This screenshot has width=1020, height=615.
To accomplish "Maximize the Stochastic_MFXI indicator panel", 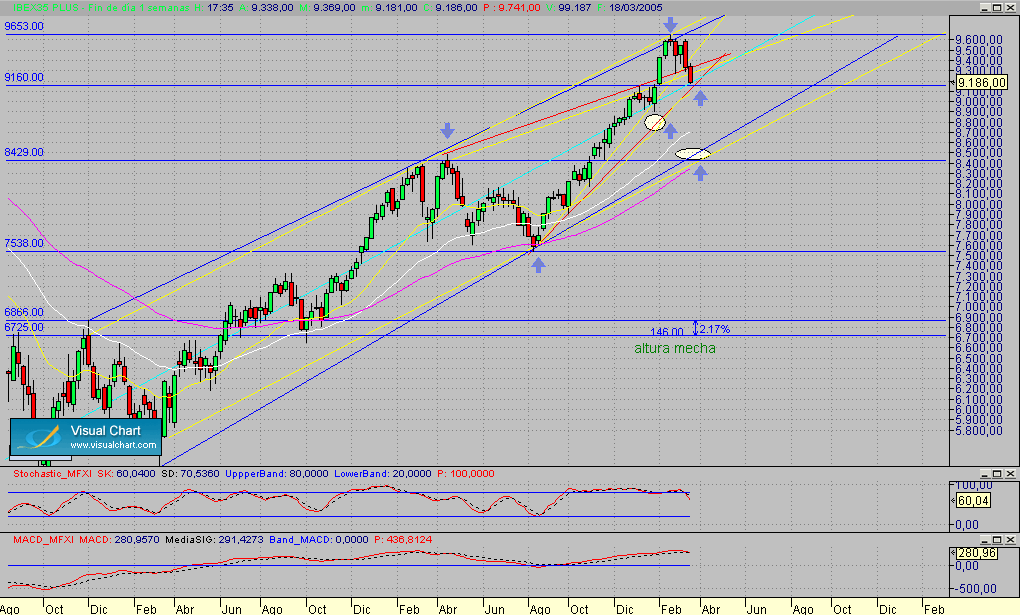I will pyautogui.click(x=998, y=474).
